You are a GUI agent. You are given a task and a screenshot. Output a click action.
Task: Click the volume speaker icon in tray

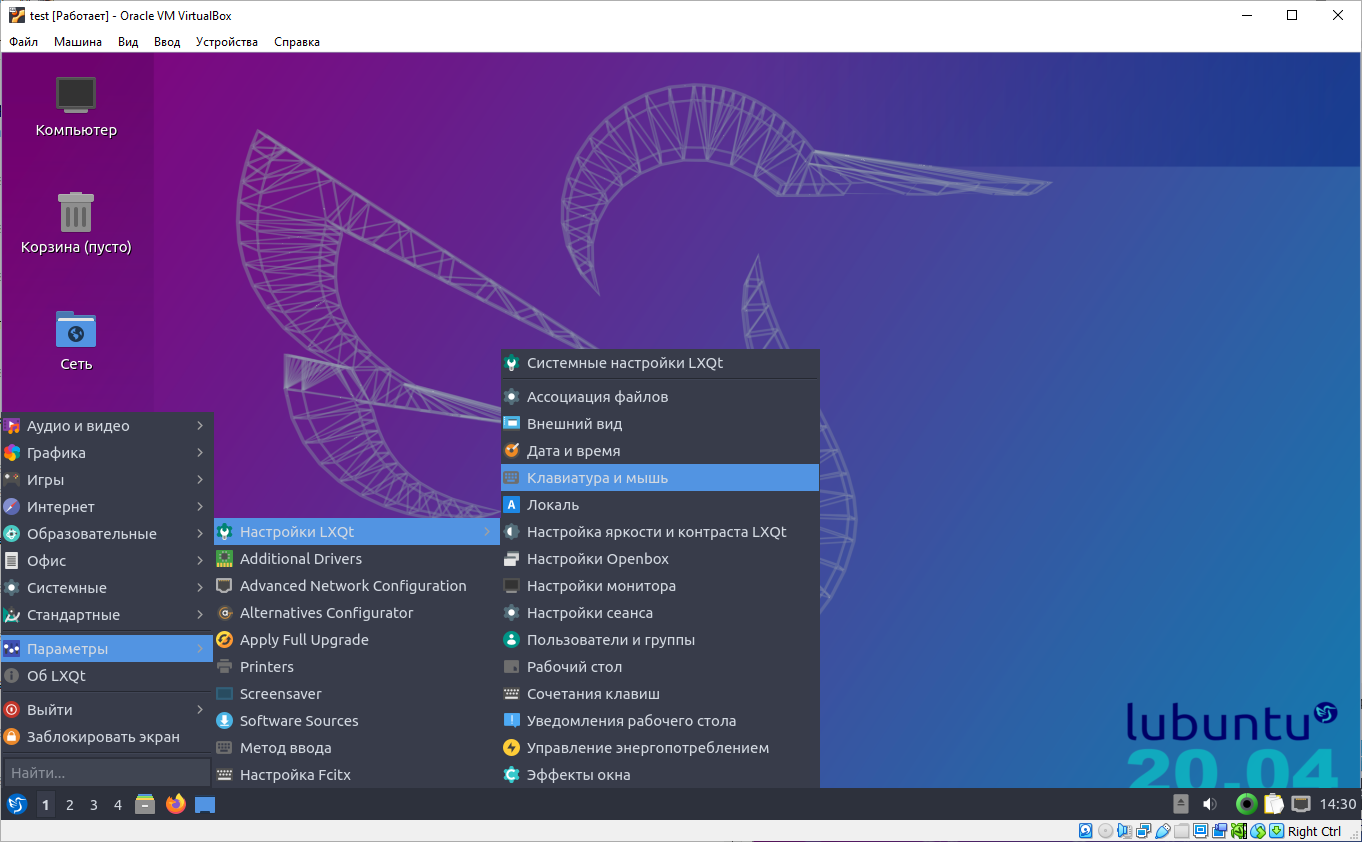1209,804
